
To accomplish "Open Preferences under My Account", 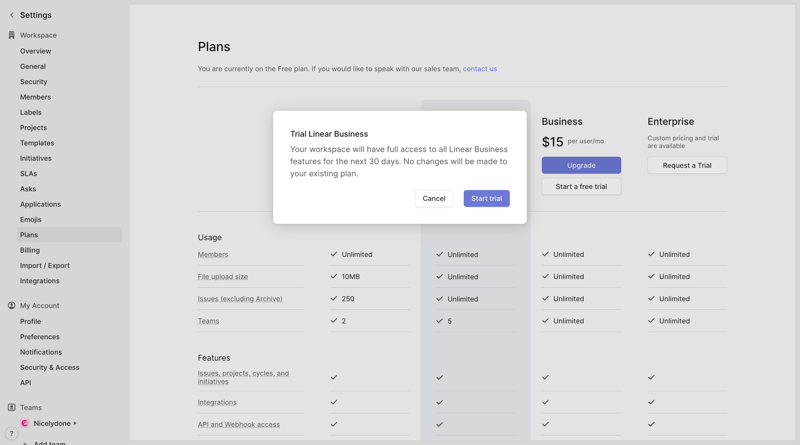I will tap(40, 337).
